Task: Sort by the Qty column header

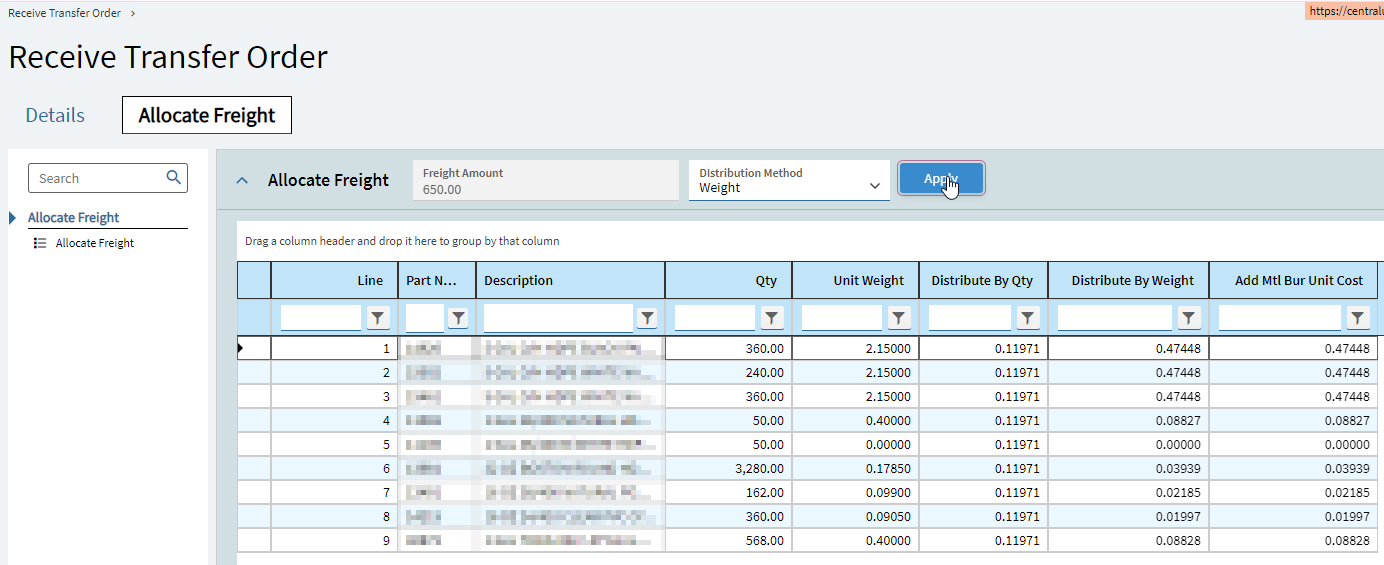Action: pyautogui.click(x=728, y=280)
